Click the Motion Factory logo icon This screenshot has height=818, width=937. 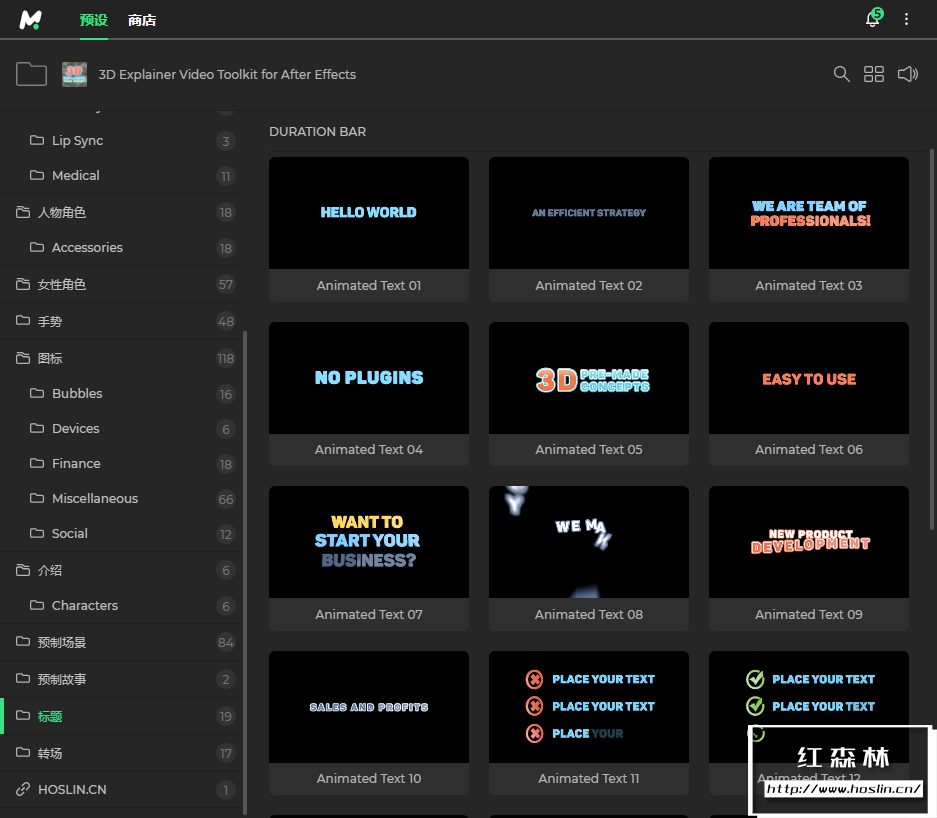point(30,19)
